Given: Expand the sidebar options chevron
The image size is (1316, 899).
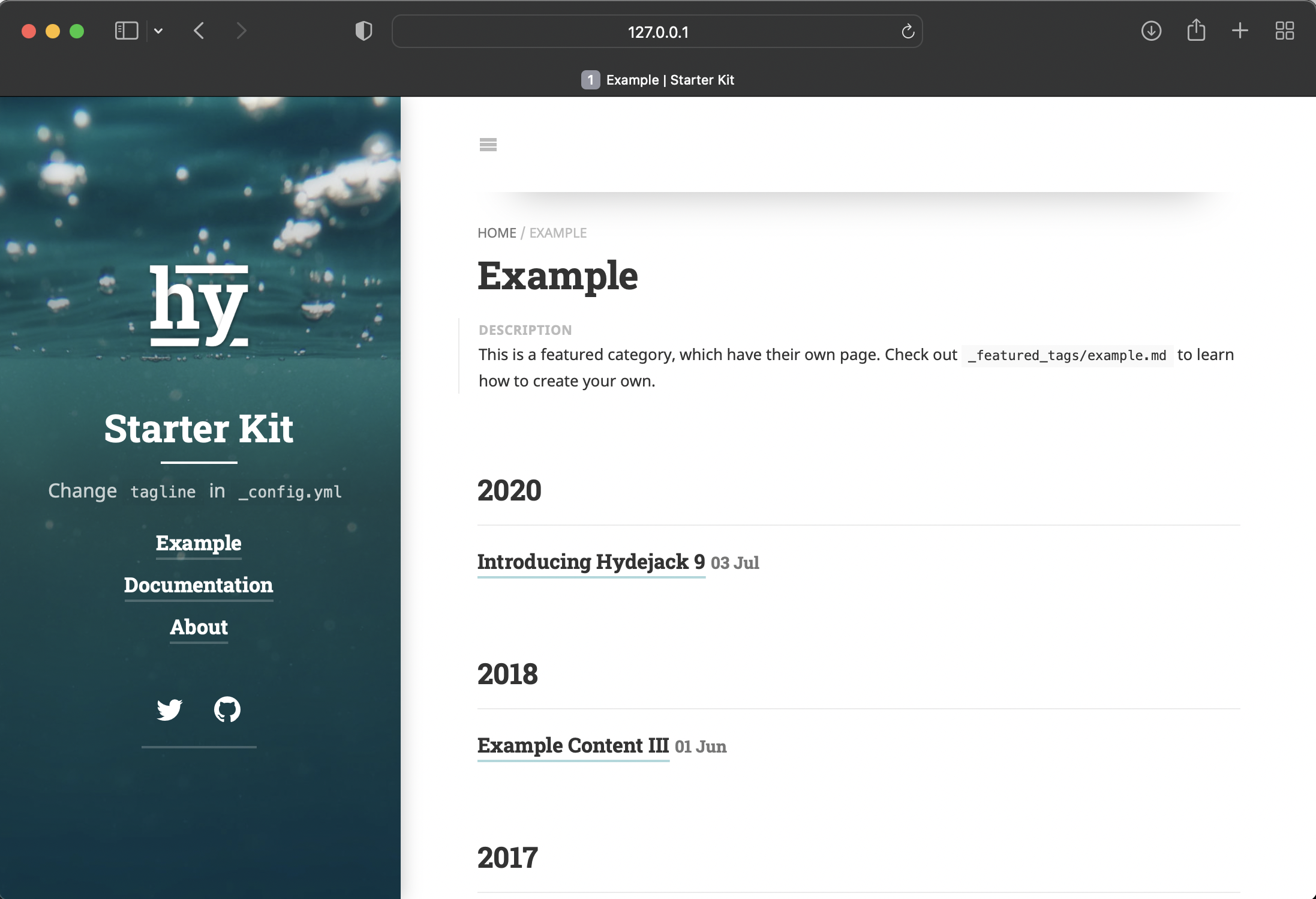Looking at the screenshot, I should (x=158, y=31).
